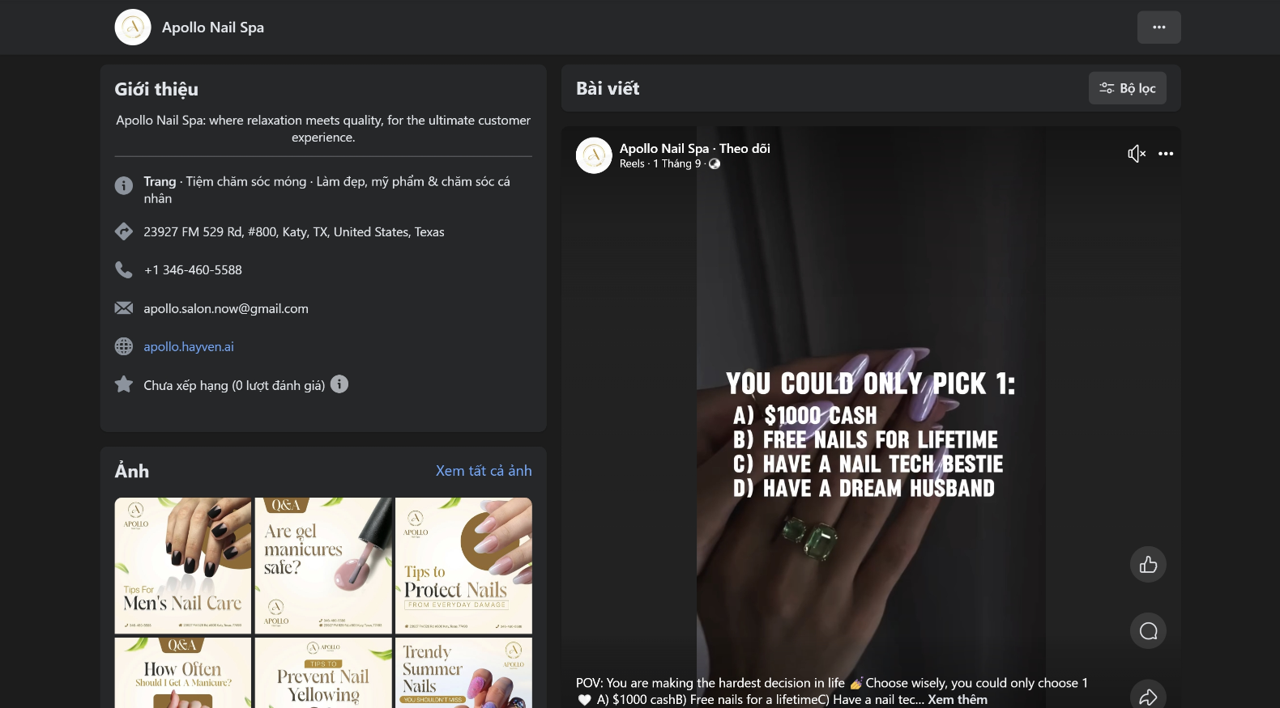The width and height of the screenshot is (1280, 708).
Task: Click the Apollo Nail Spa avatar in header
Action: coord(133,27)
